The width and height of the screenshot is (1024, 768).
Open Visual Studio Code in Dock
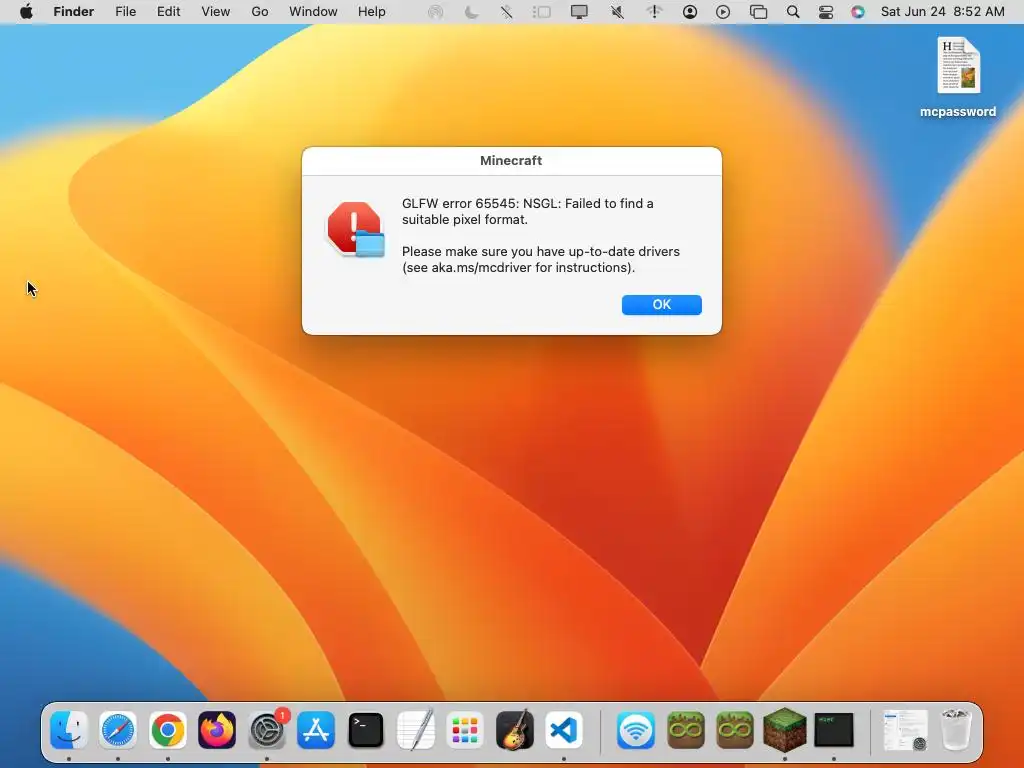click(x=564, y=729)
